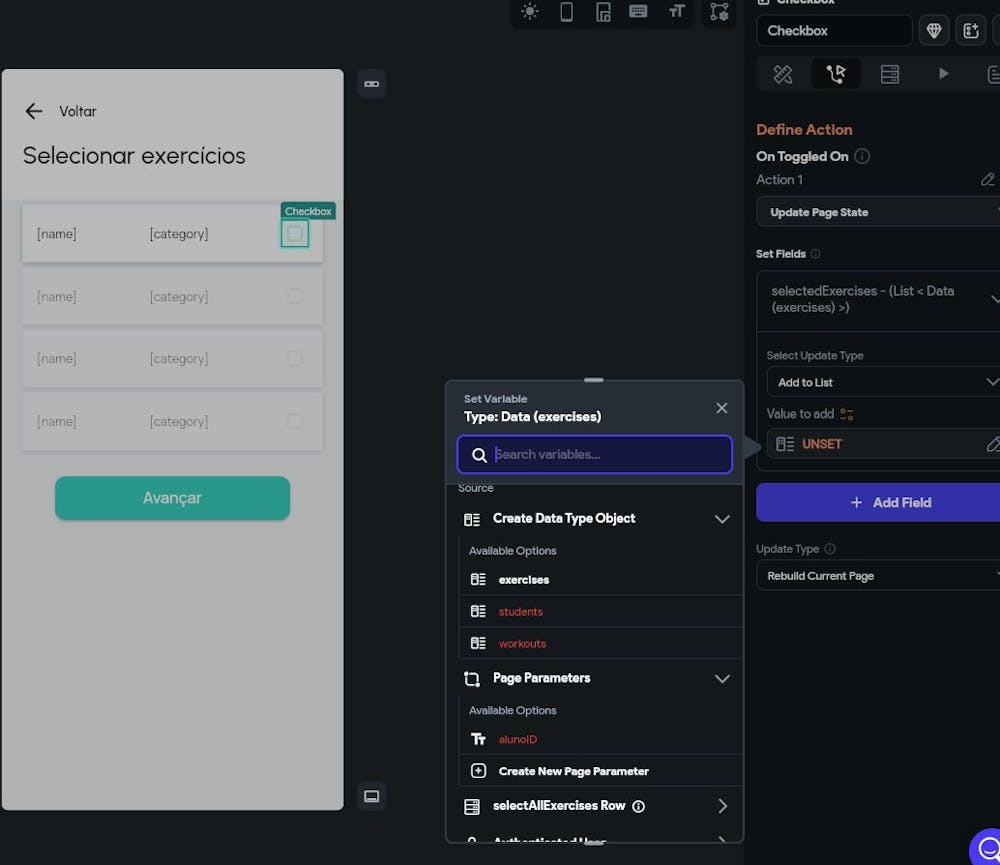This screenshot has height=865, width=1000.
Task: Click the popup top drag handle
Action: pyautogui.click(x=594, y=380)
